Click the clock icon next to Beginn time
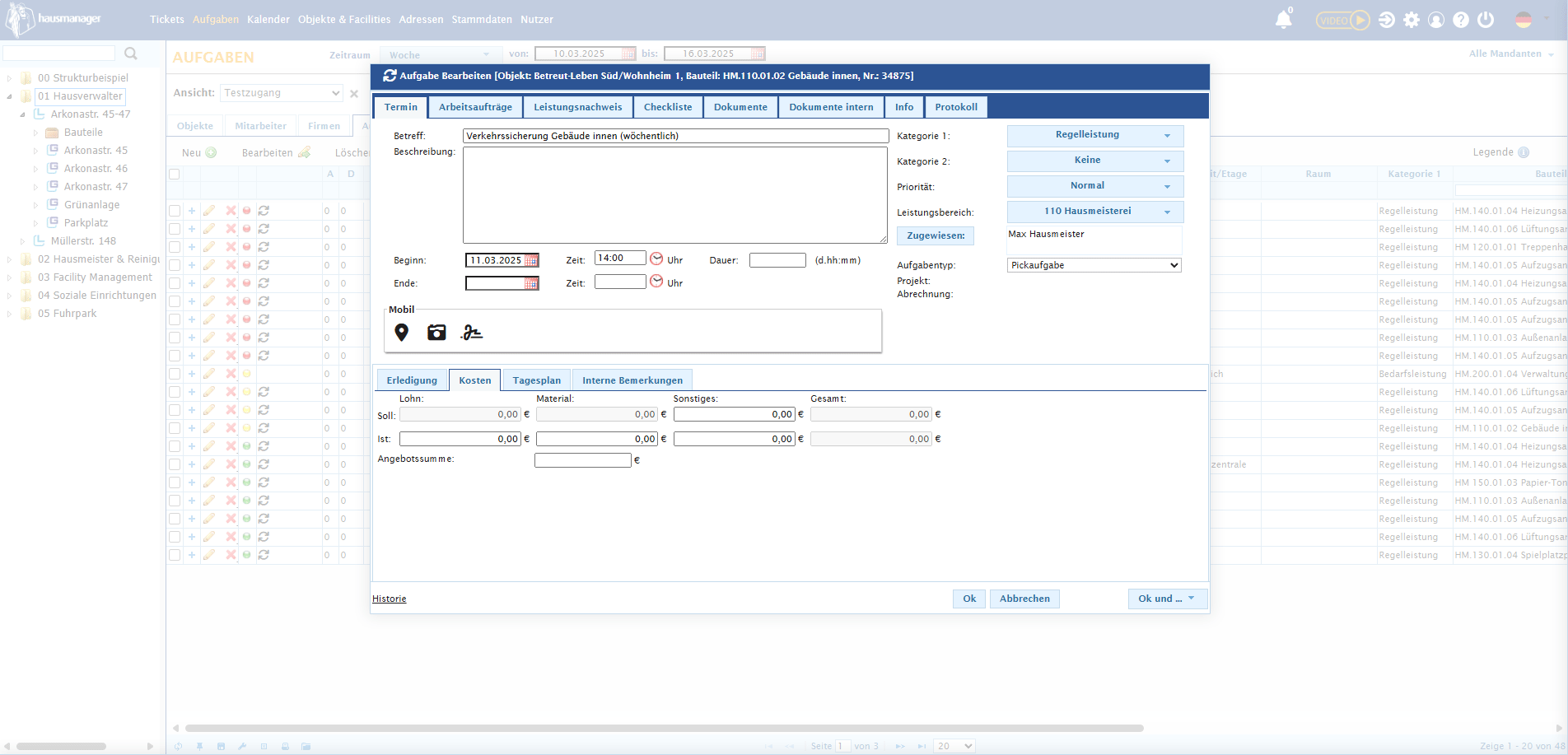Image resolution: width=1568 pixels, height=755 pixels. tap(656, 259)
